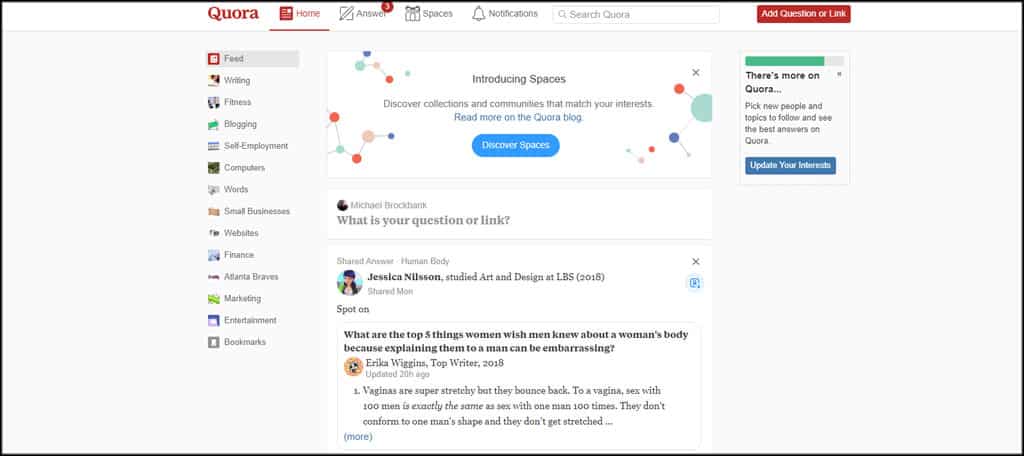The height and width of the screenshot is (456, 1024).
Task: Click the Writing topic icon
Action: [x=214, y=80]
